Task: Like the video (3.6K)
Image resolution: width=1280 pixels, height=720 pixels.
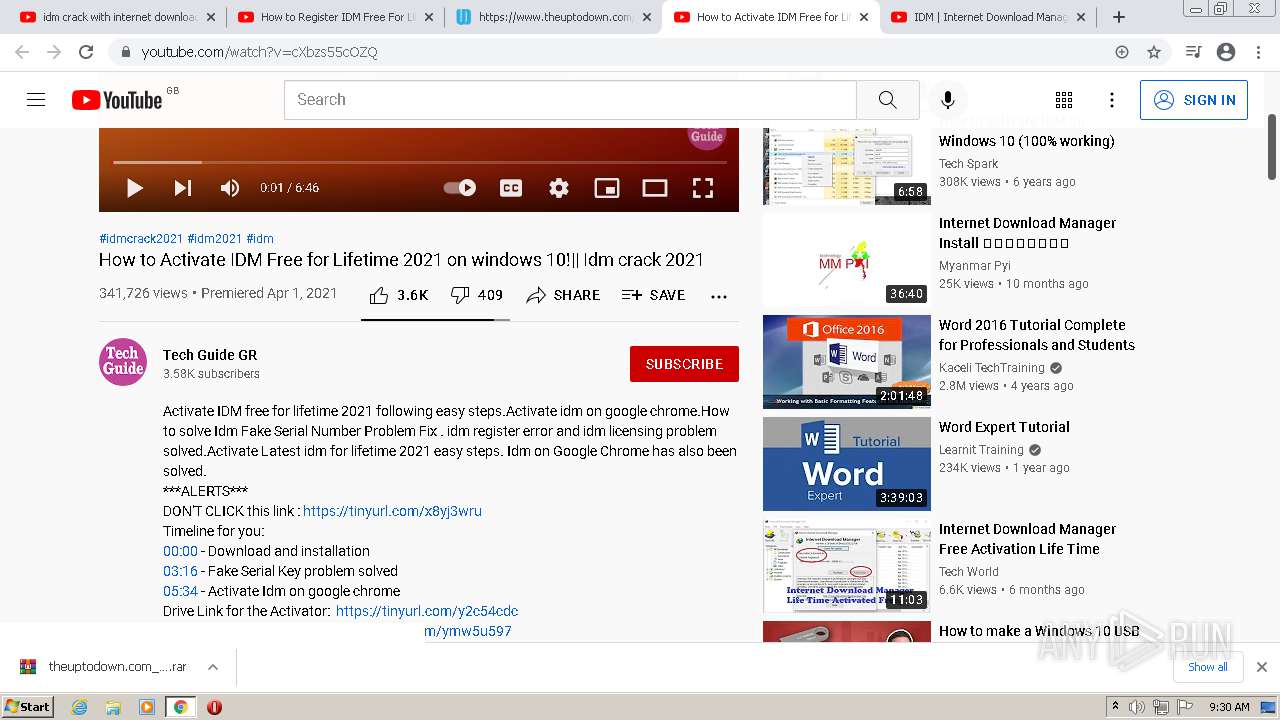Action: pyautogui.click(x=398, y=295)
